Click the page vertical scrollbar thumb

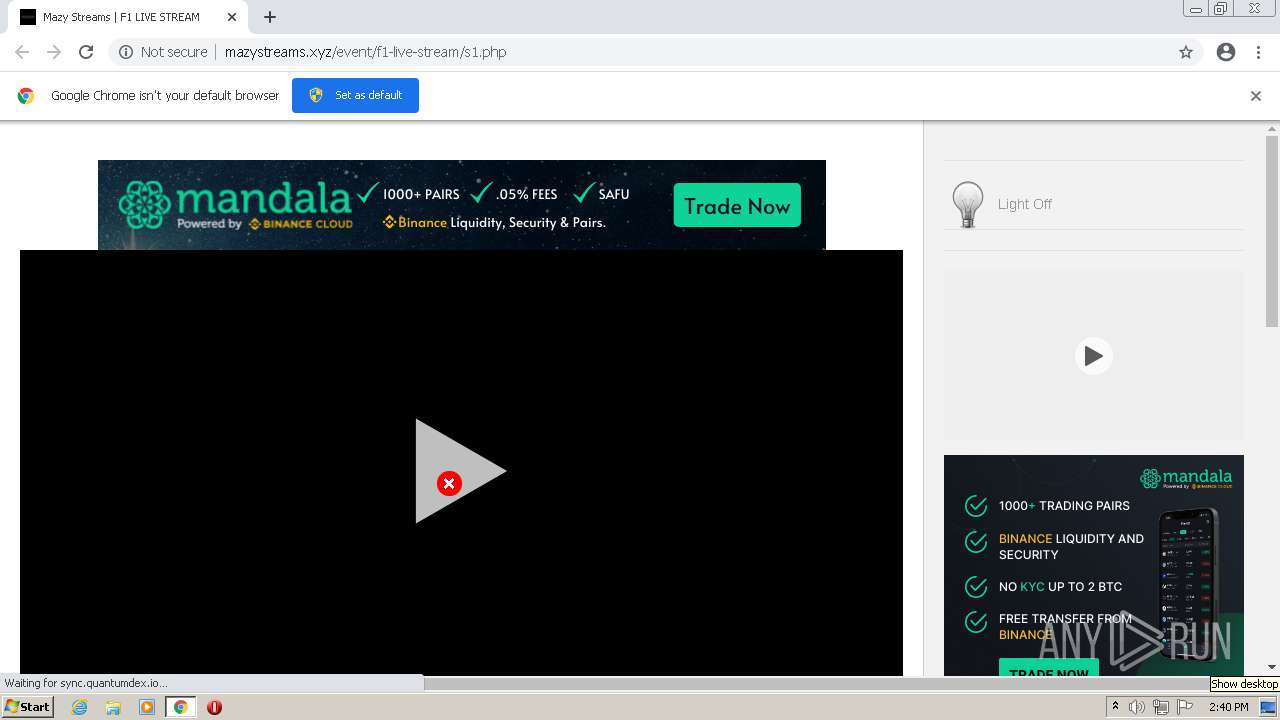pyautogui.click(x=1272, y=231)
